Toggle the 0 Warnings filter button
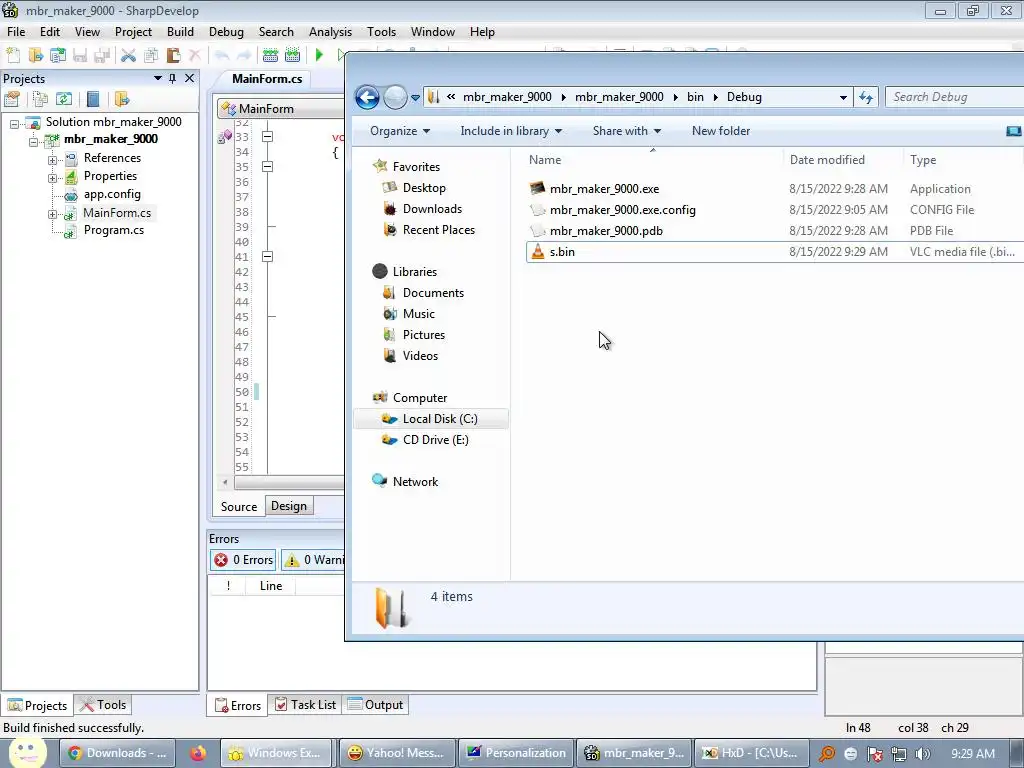 point(313,560)
